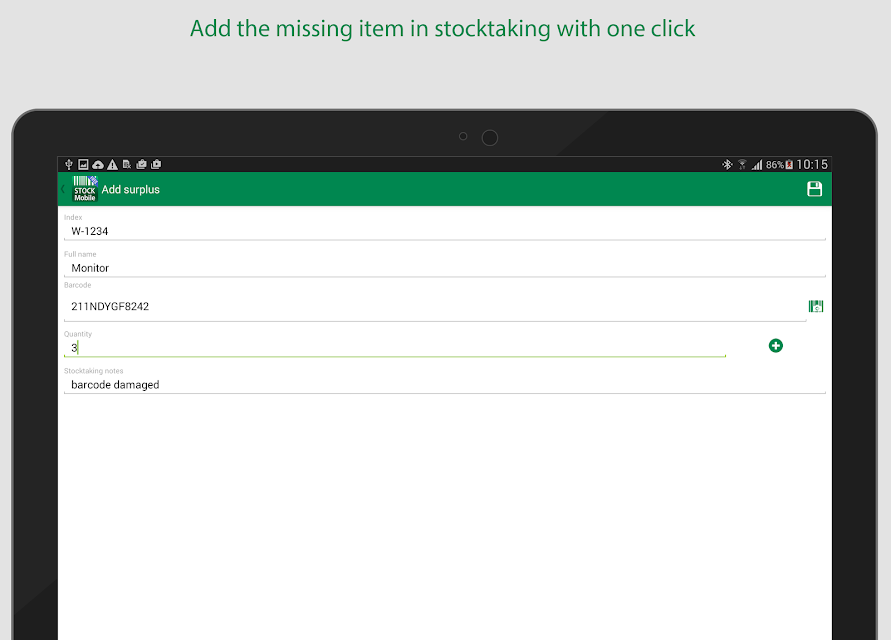
Task: Tap the battery indicator at 86%
Action: point(779,165)
